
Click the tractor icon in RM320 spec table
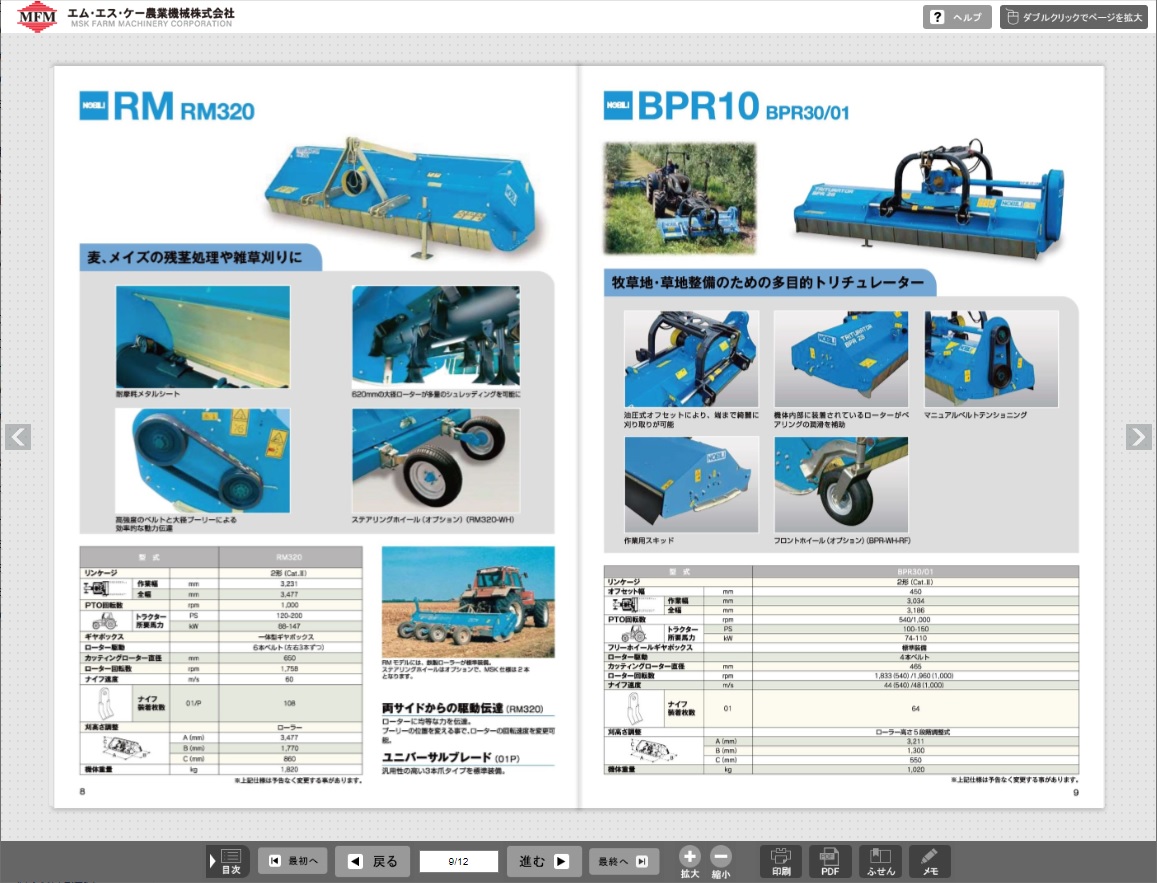coord(105,621)
